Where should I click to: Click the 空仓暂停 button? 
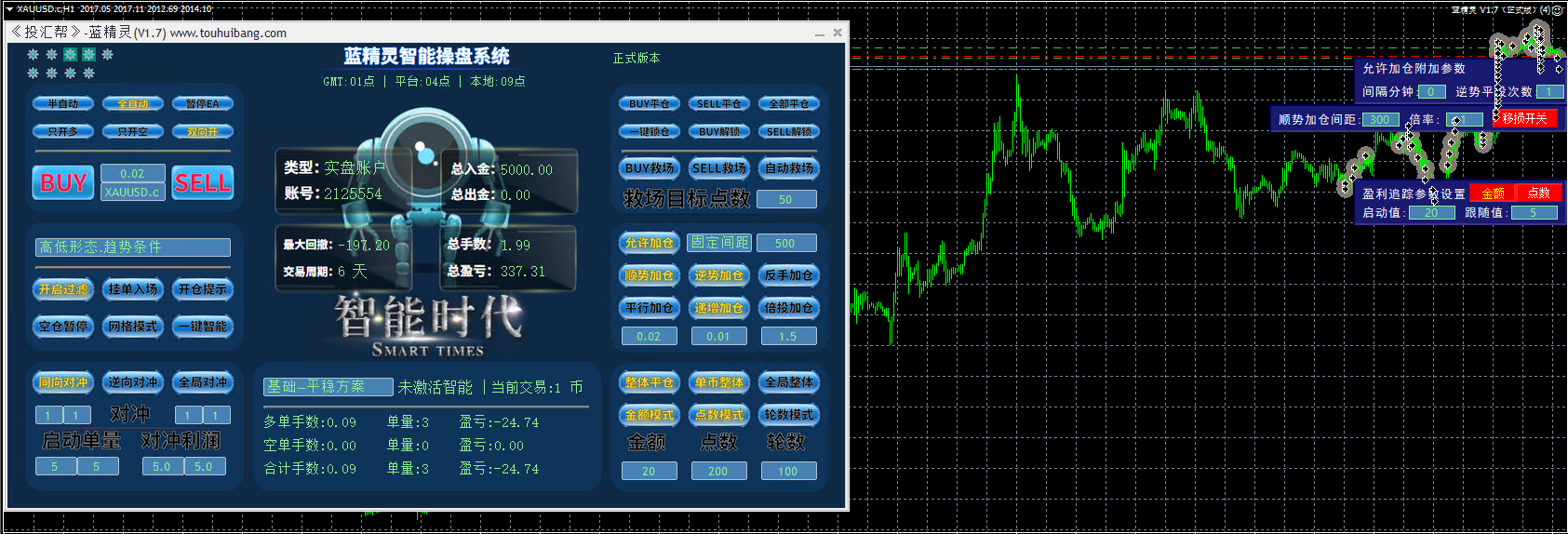(x=63, y=327)
